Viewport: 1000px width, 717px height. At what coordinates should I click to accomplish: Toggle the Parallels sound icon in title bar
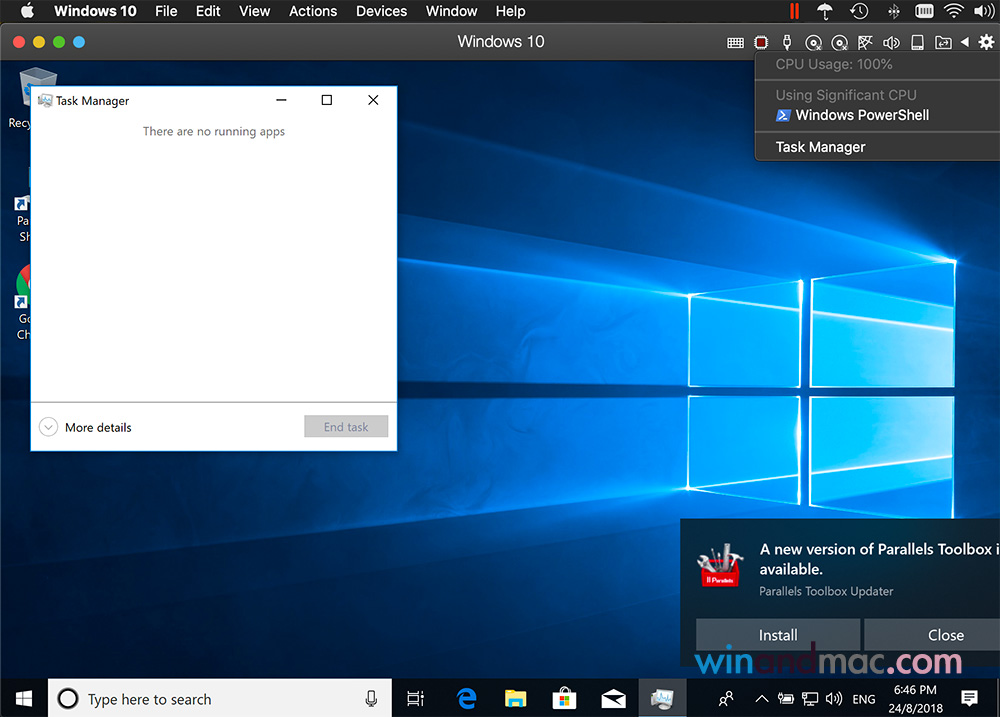891,42
